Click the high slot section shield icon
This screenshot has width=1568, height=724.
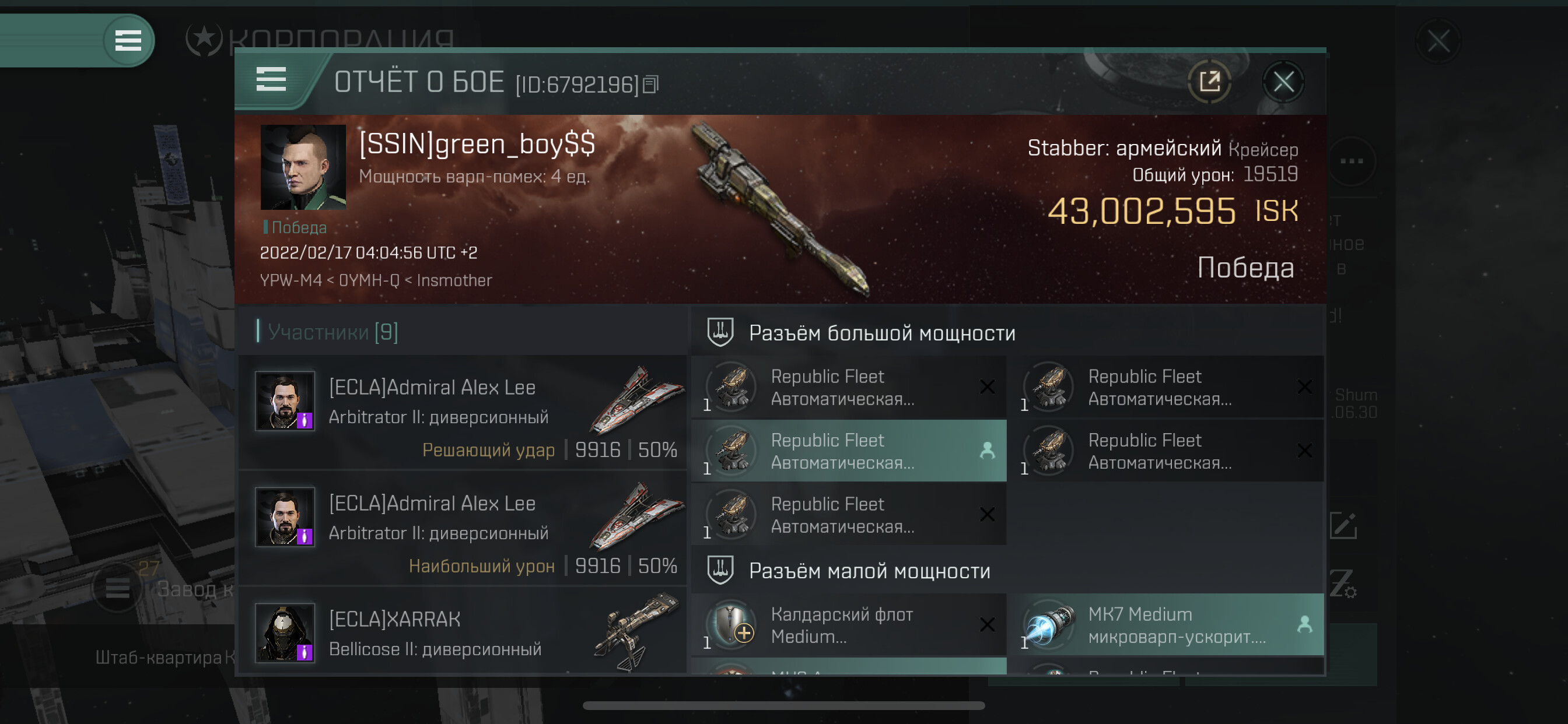[720, 332]
